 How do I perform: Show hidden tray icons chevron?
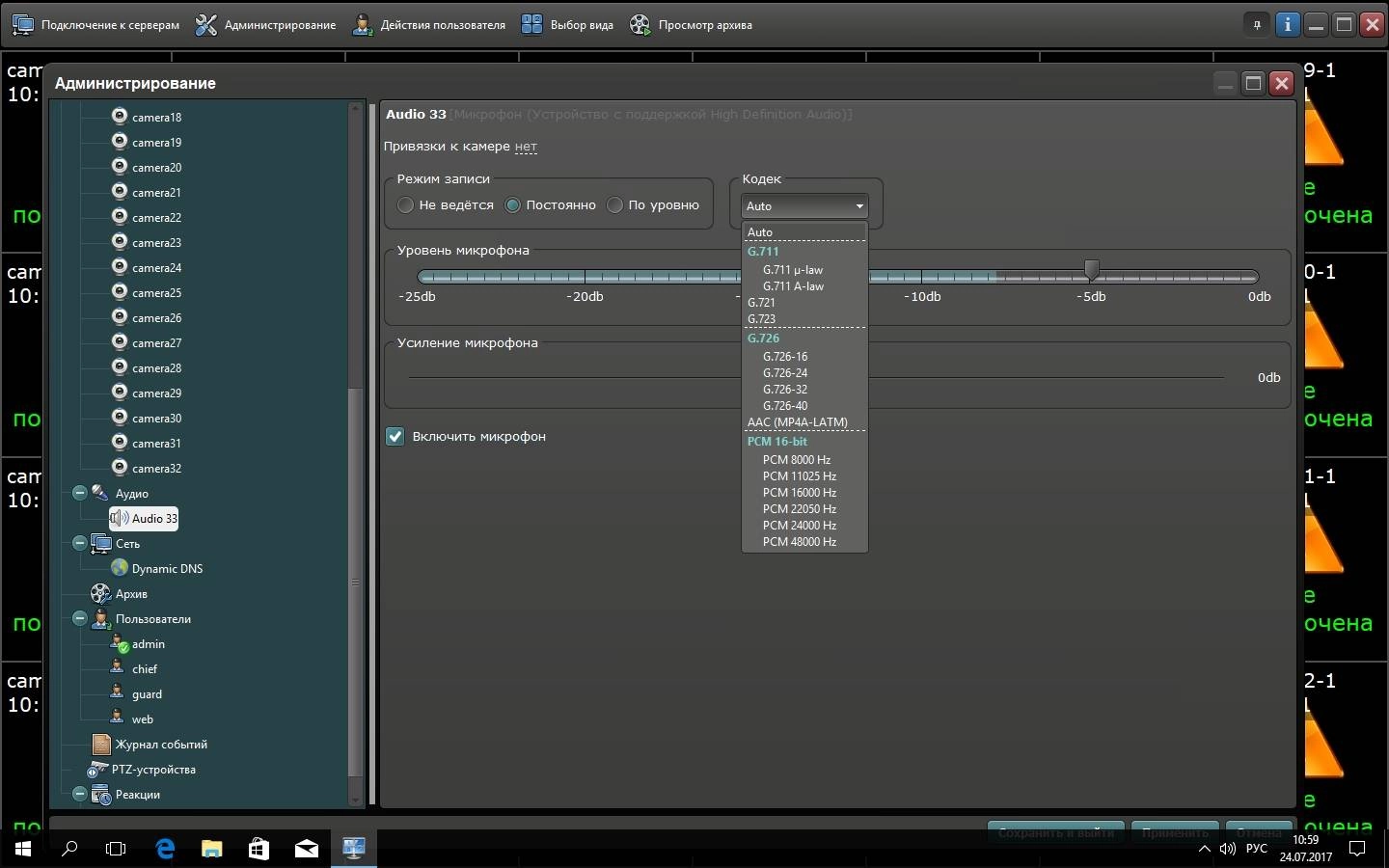coord(1204,849)
